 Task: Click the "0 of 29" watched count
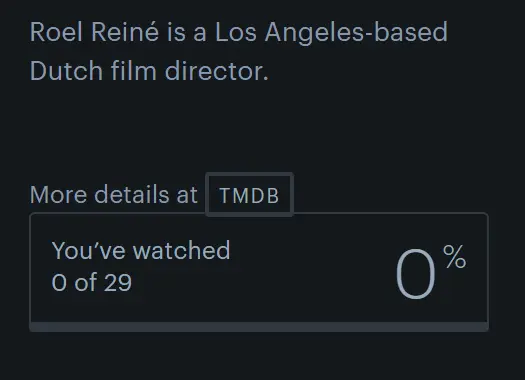pyautogui.click(x=92, y=283)
